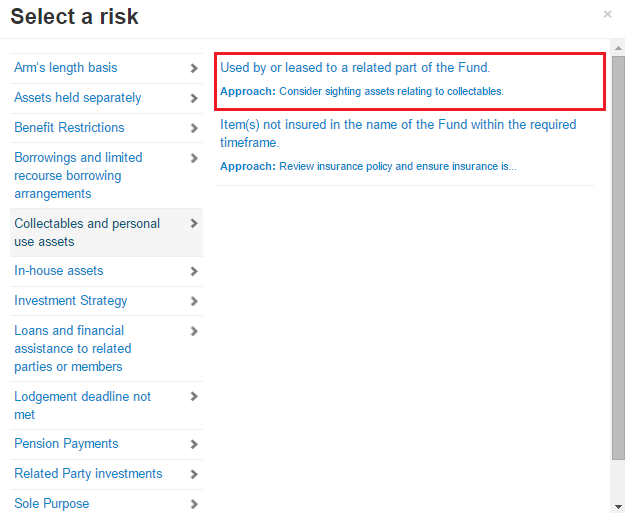Click the chevron beside Lodgement deadline not met

pos(194,398)
